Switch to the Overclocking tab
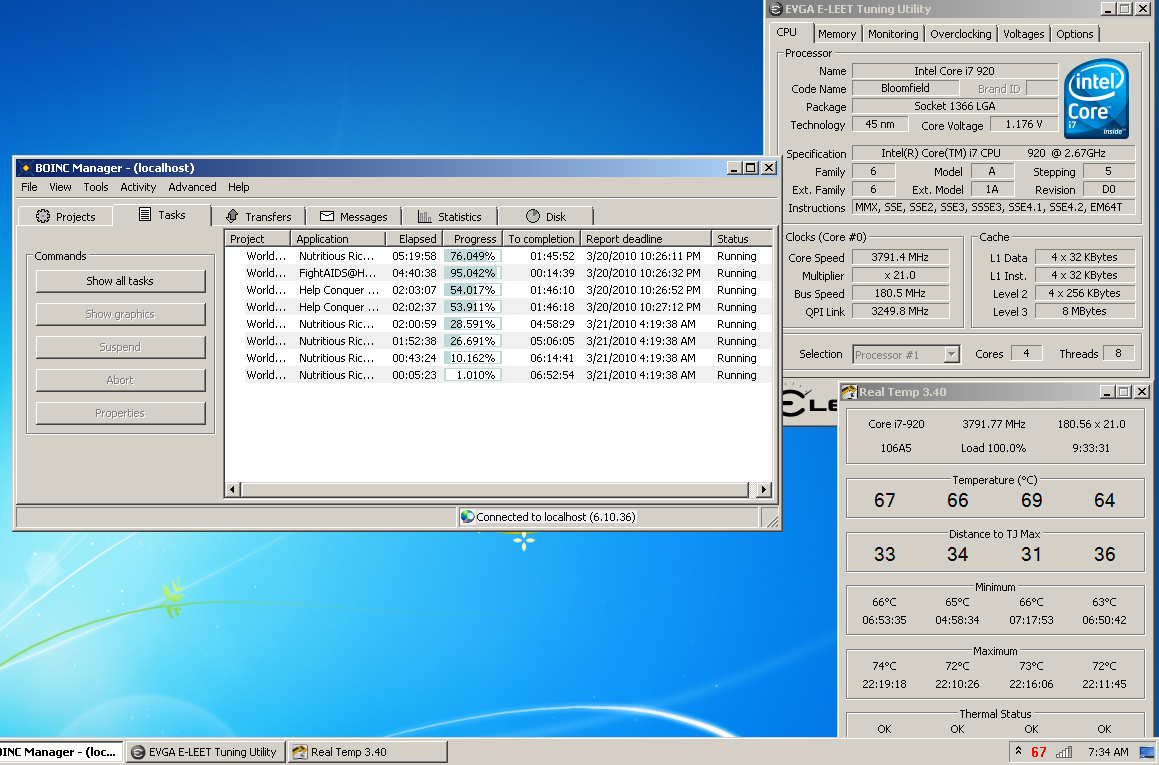Image resolution: width=1159 pixels, height=765 pixels. (x=960, y=34)
